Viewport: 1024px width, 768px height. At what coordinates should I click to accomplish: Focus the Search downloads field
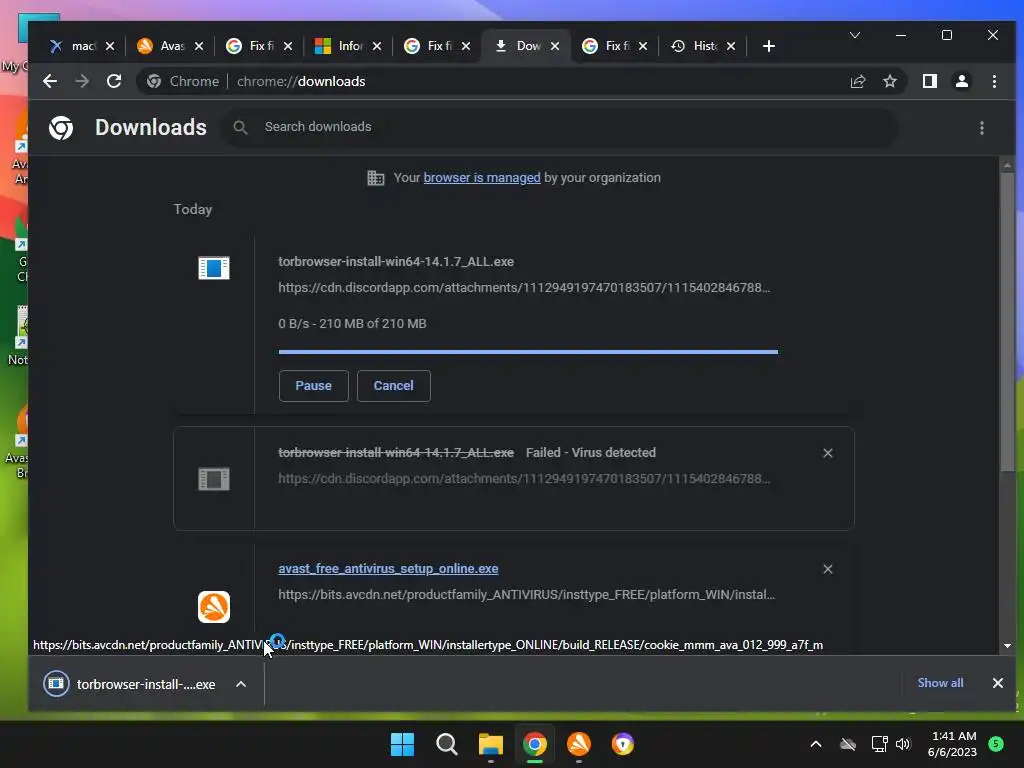pyautogui.click(x=562, y=127)
